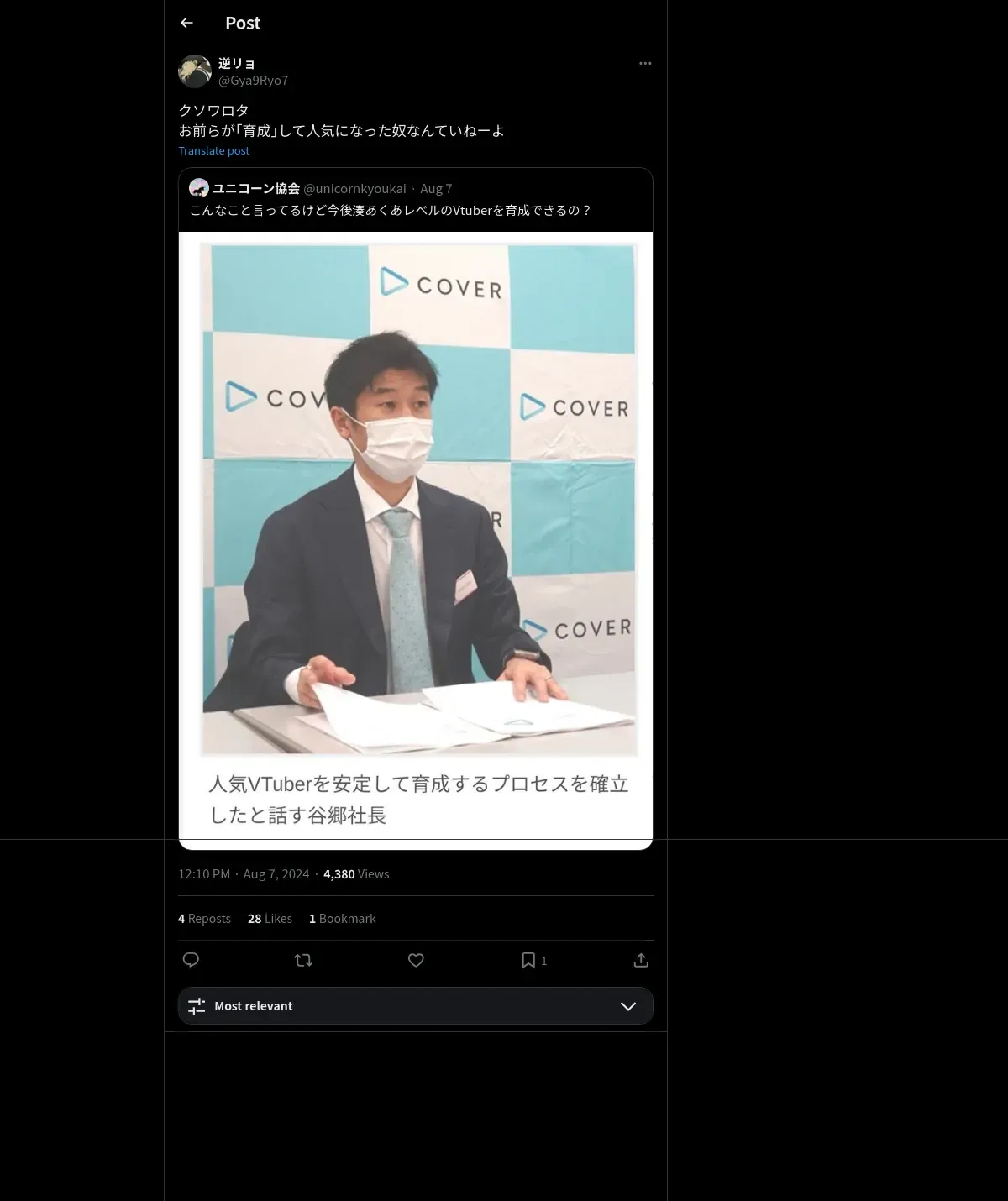1008x1201 pixels.
Task: Open the 逆リョ profile avatar
Action: 195,71
